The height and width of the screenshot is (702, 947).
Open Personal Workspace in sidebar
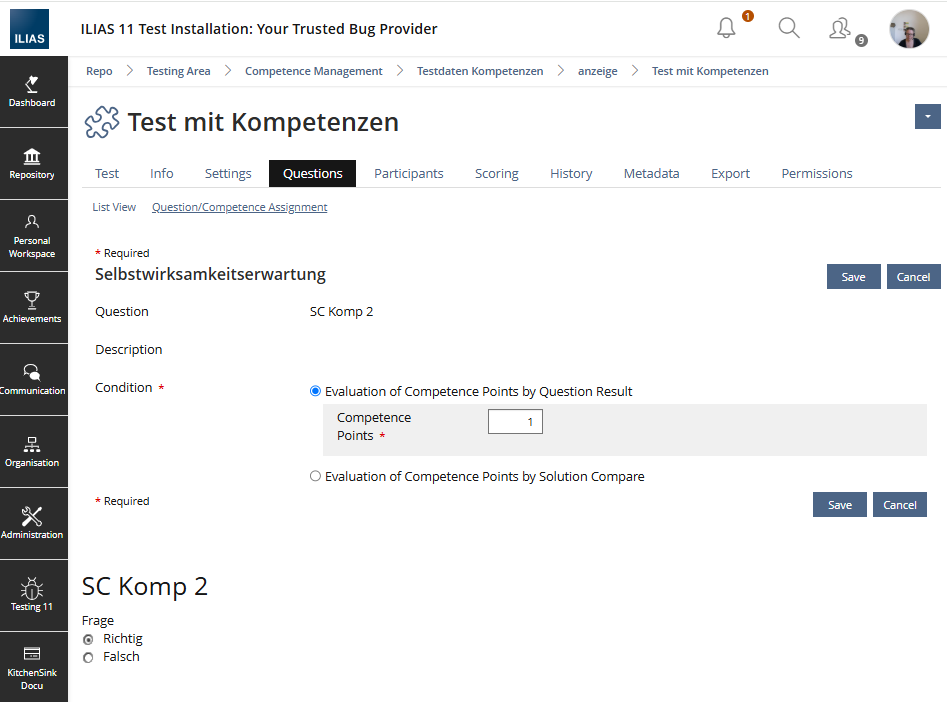(x=32, y=236)
